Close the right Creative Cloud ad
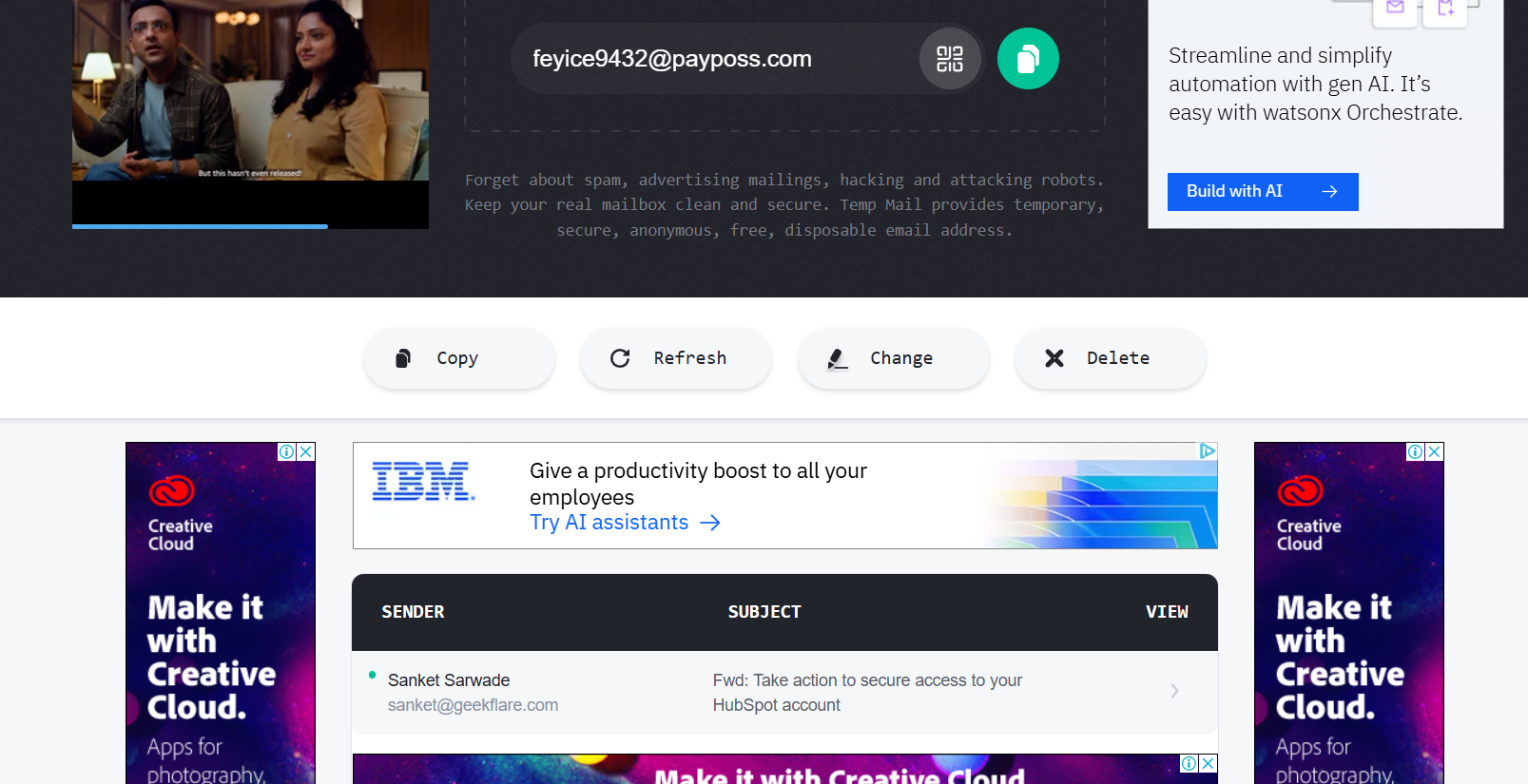The width and height of the screenshot is (1528, 784). pyautogui.click(x=1435, y=452)
